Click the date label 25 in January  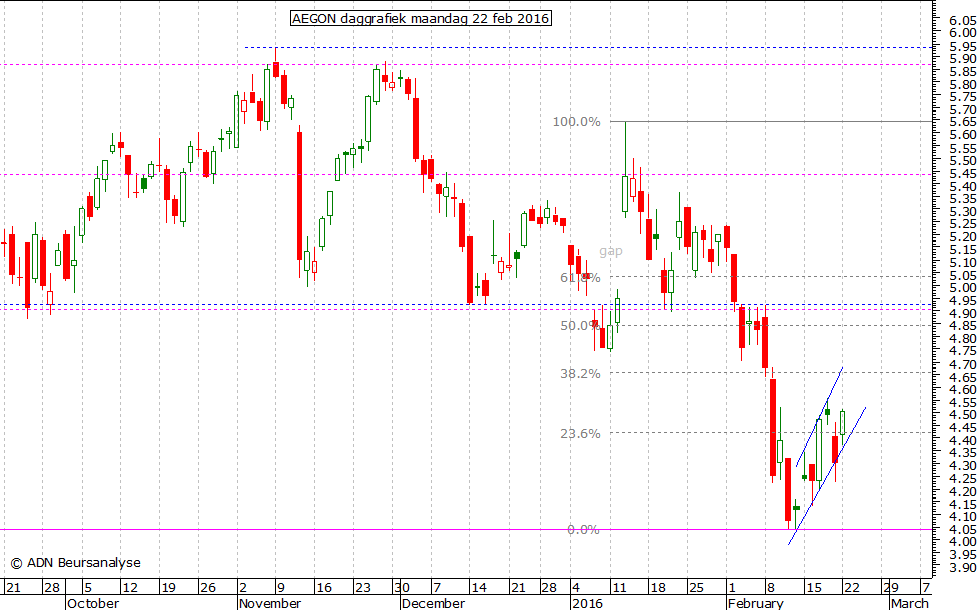pos(696,588)
